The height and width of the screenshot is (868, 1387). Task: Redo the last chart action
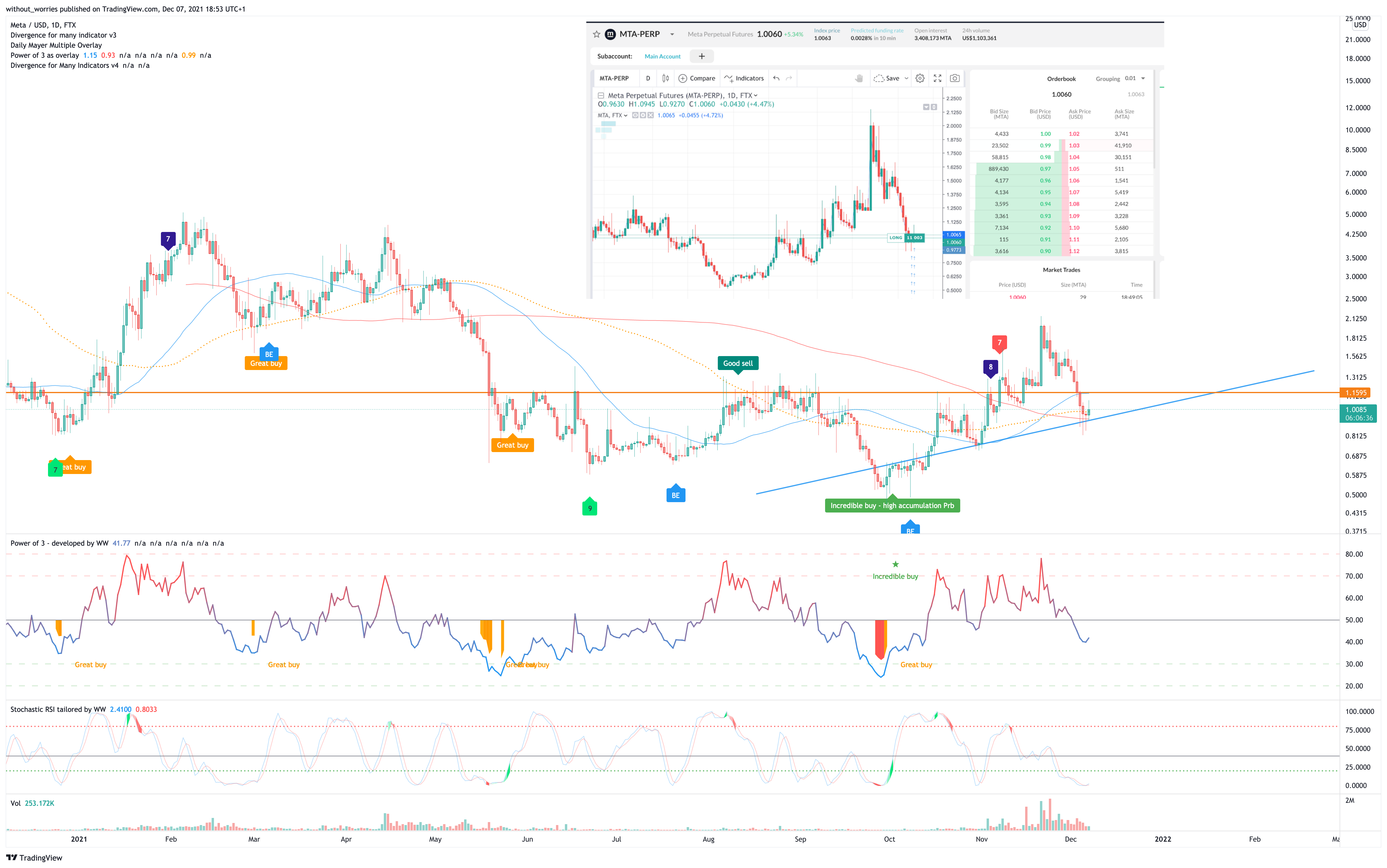click(789, 78)
